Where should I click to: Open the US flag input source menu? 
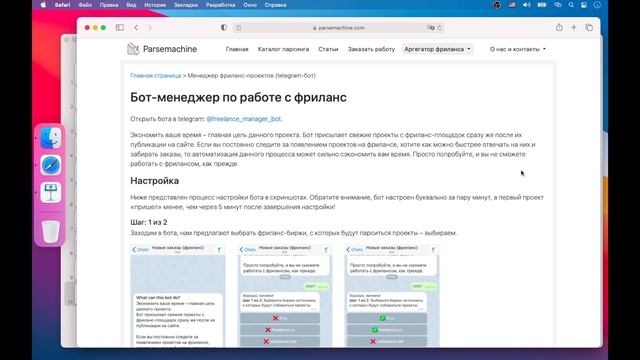tap(512, 5)
